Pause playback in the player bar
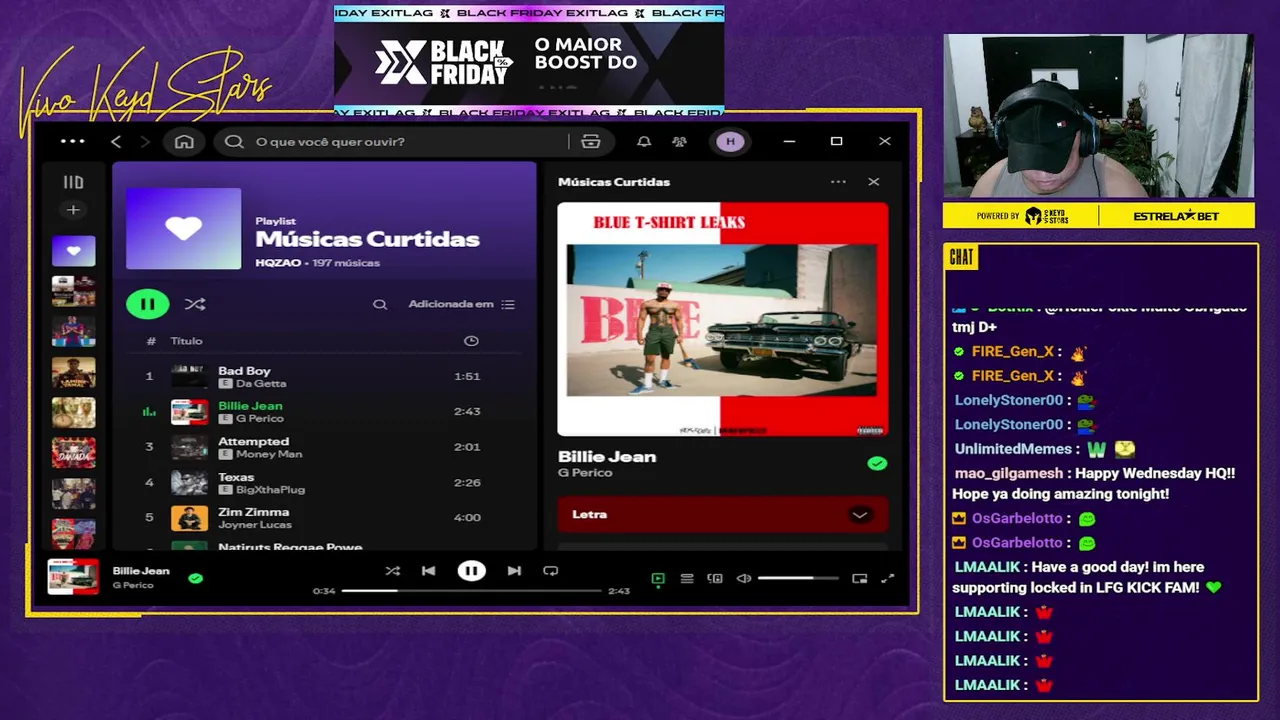The width and height of the screenshot is (1280, 720). (471, 571)
